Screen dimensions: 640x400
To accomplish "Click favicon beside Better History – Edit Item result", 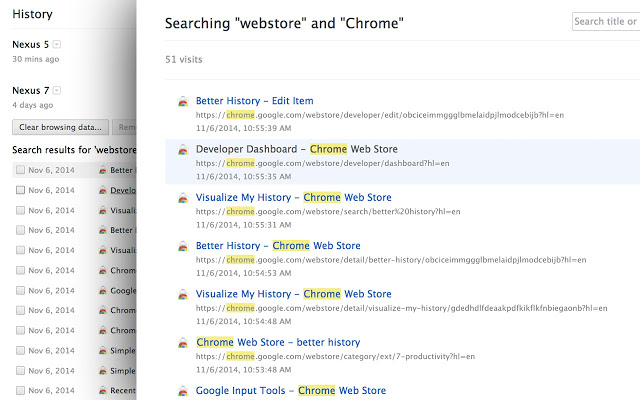I will click(x=183, y=102).
